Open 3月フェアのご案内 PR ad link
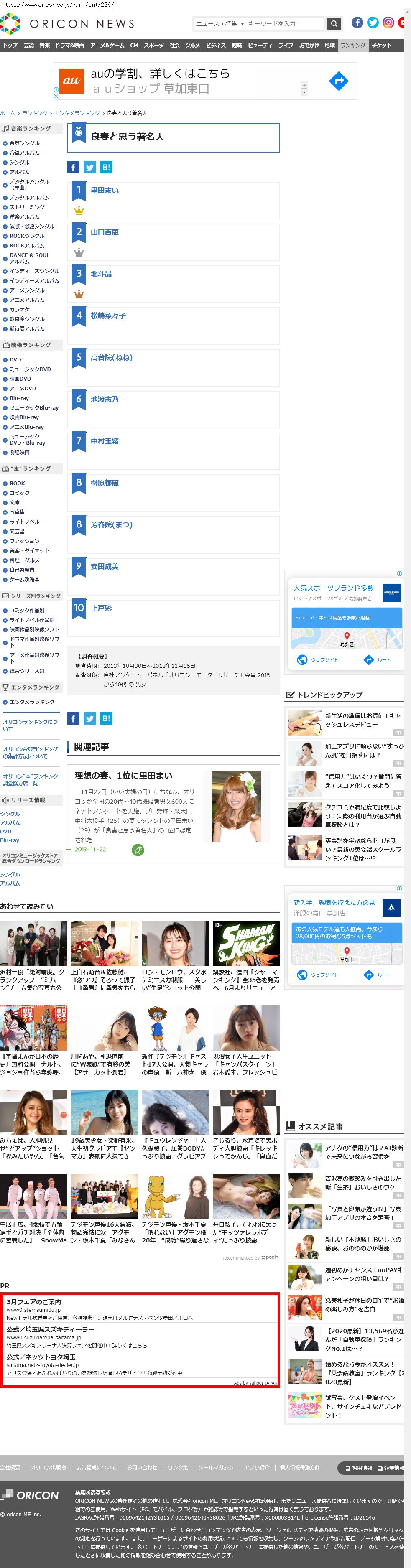 click(x=33, y=1301)
